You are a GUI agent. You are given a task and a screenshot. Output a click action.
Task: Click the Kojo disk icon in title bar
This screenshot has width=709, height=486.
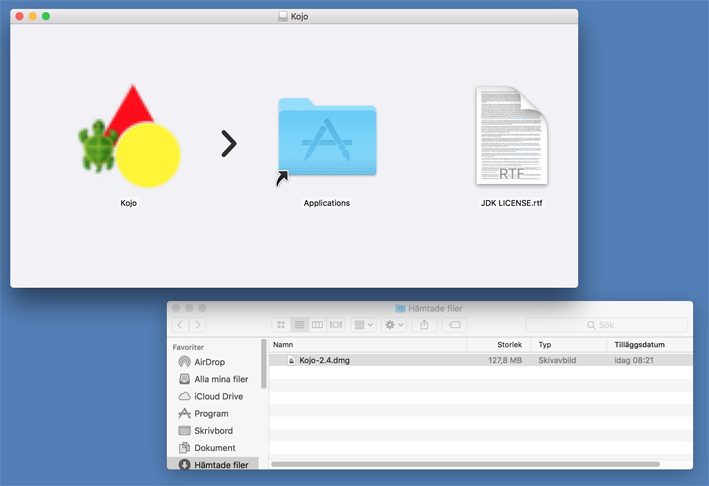[283, 16]
